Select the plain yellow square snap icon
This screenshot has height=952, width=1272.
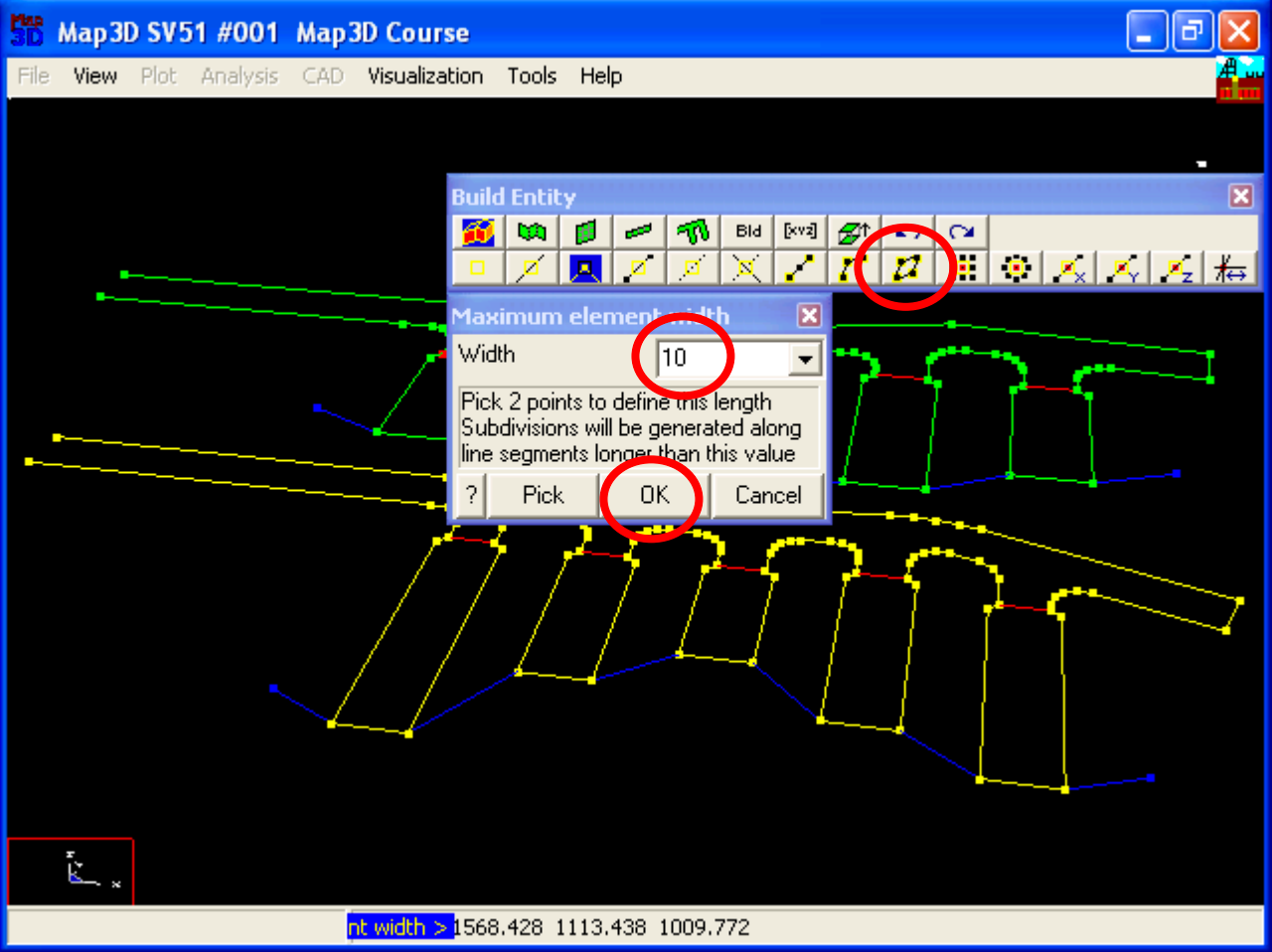click(x=478, y=267)
